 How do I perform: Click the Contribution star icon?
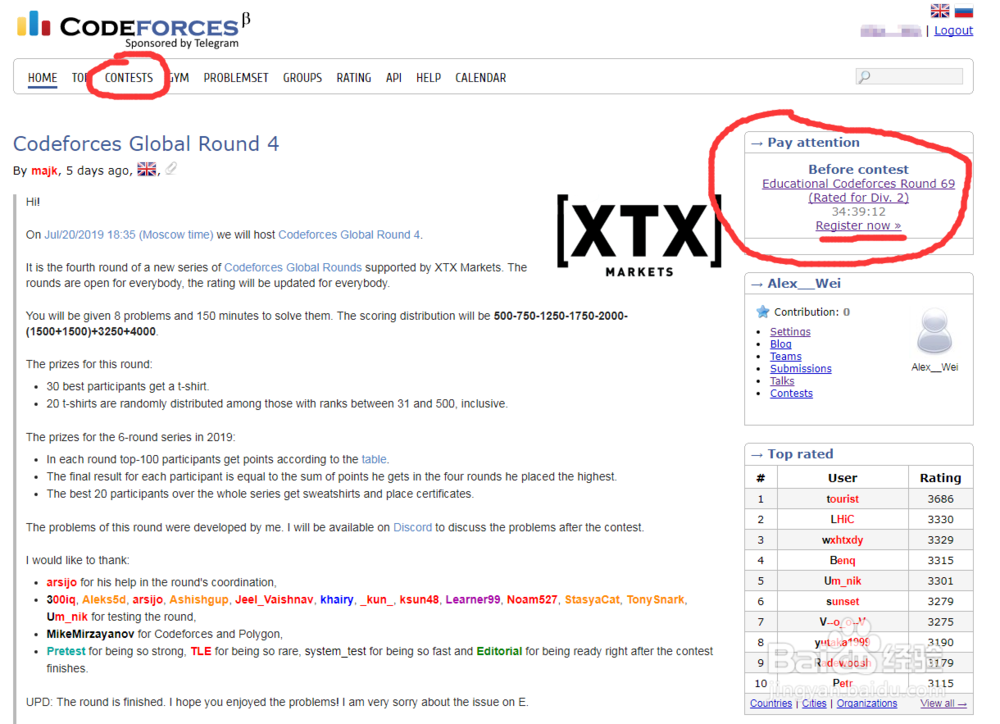pyautogui.click(x=763, y=312)
